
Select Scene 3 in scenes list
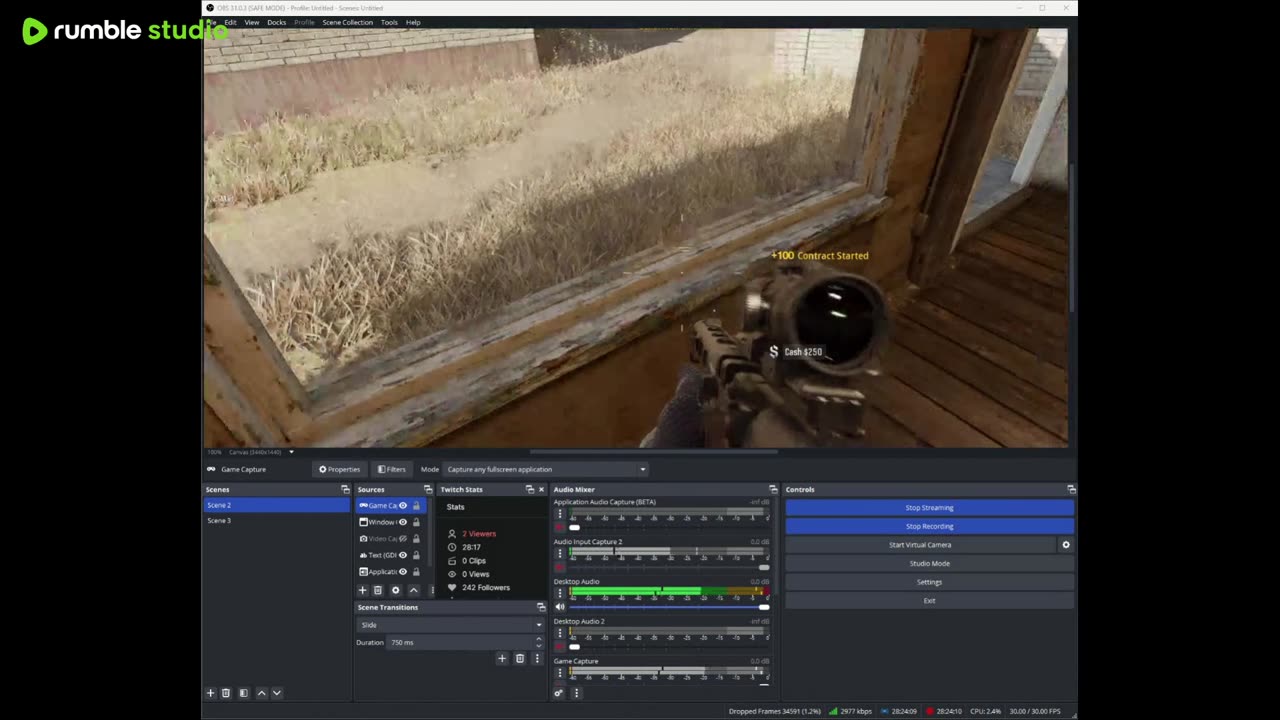pyautogui.click(x=277, y=521)
